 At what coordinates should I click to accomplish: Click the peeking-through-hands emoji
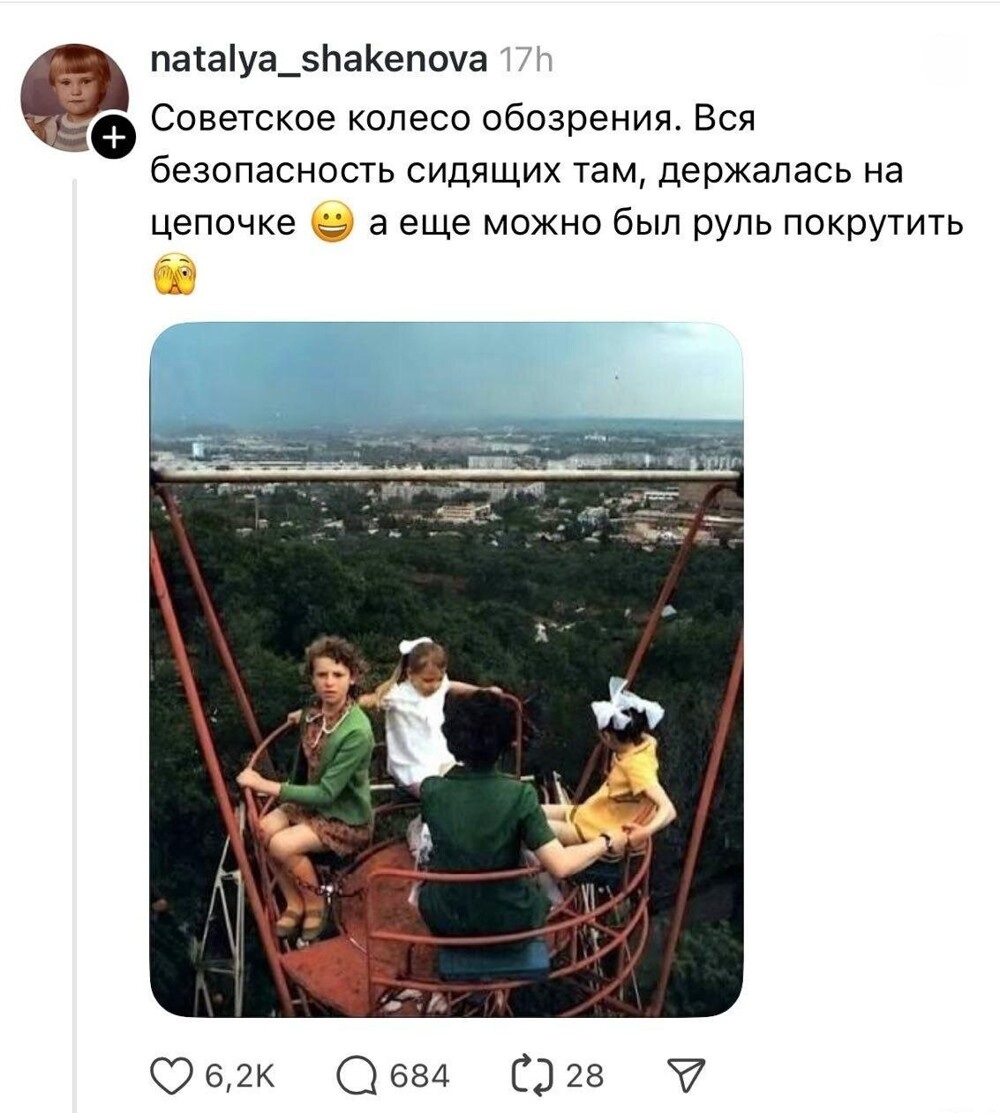point(175,274)
